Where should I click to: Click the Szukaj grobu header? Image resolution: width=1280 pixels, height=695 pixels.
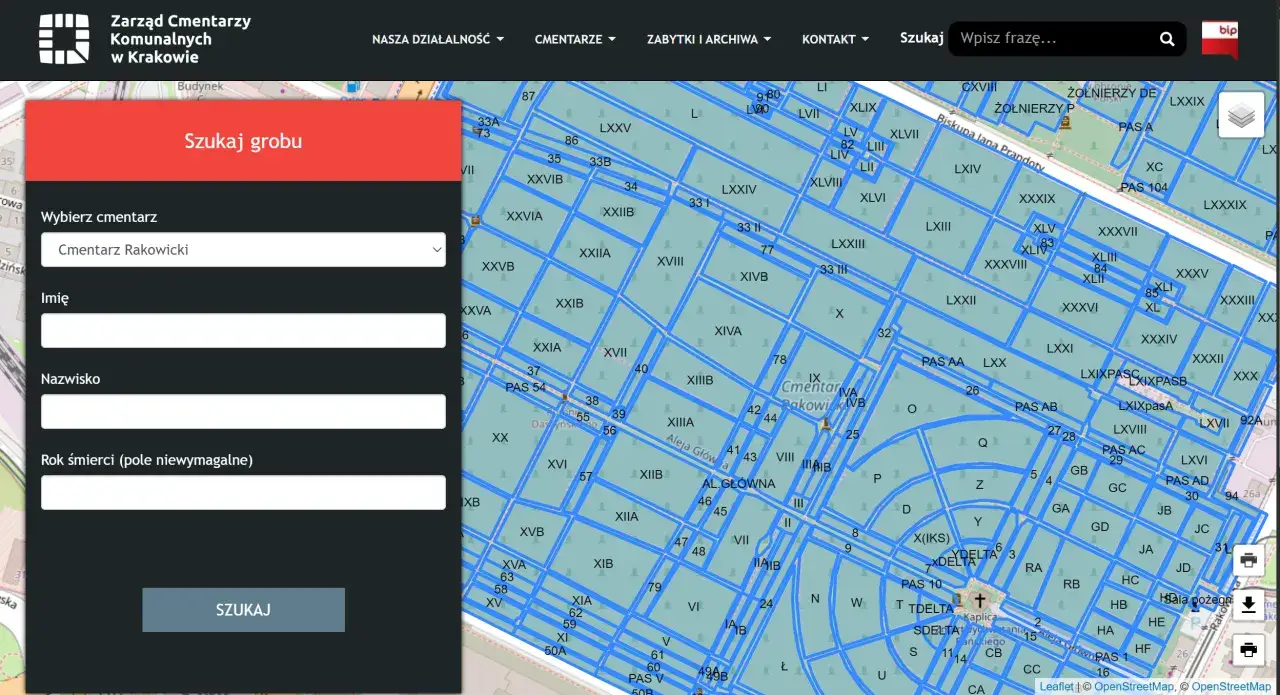(243, 141)
